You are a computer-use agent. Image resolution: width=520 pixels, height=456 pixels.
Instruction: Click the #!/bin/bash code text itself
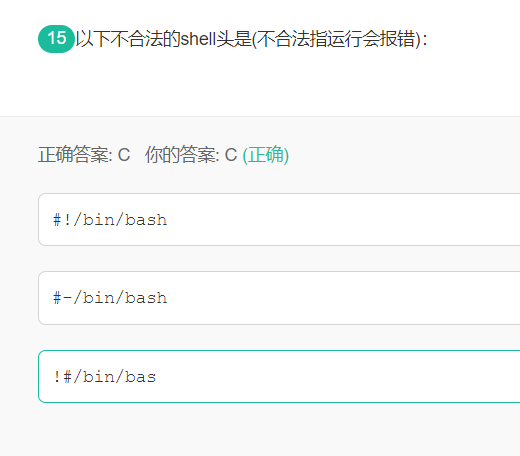click(110, 220)
